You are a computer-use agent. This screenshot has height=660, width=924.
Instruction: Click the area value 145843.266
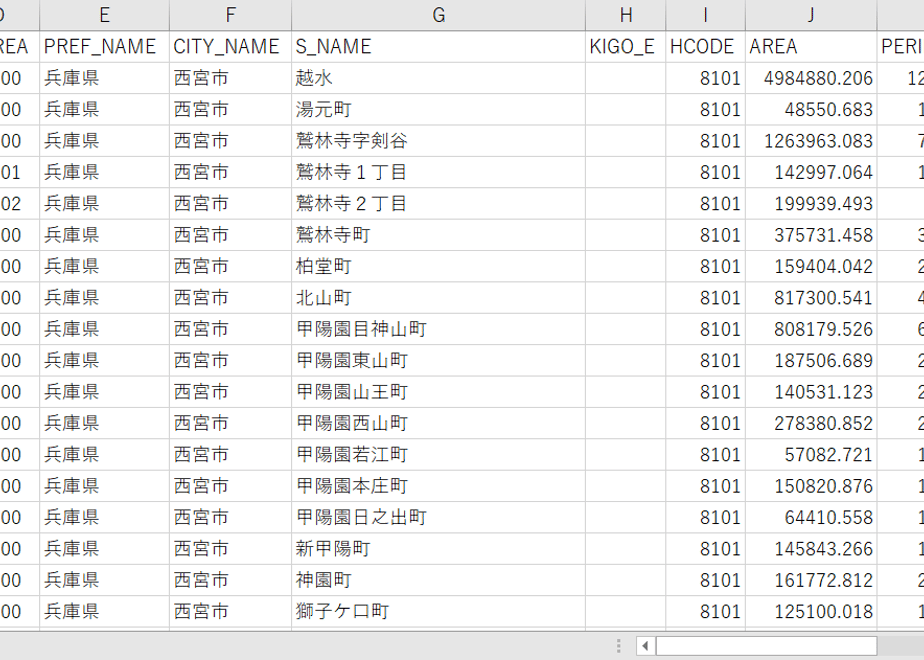click(811, 549)
